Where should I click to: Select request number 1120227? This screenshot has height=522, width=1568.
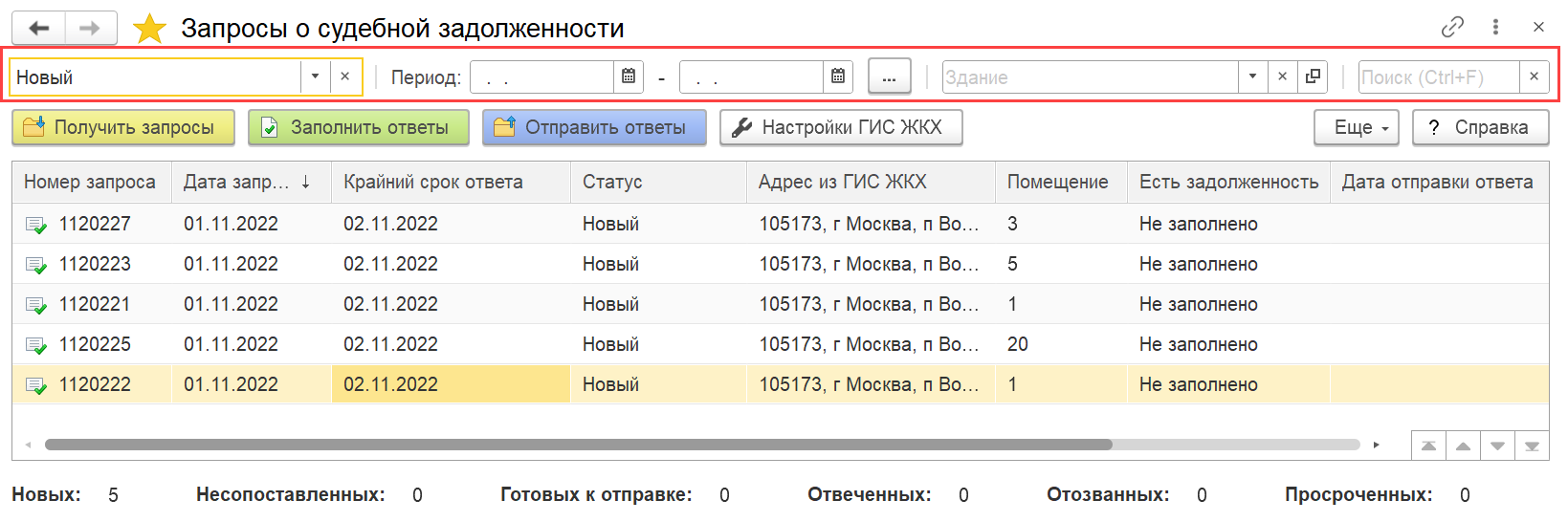click(95, 224)
